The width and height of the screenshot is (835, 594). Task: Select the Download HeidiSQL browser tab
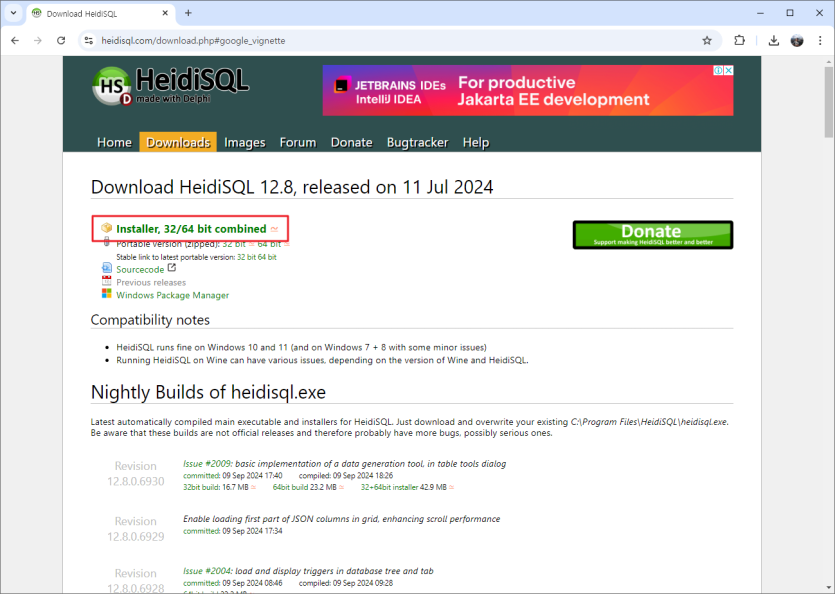click(100, 13)
